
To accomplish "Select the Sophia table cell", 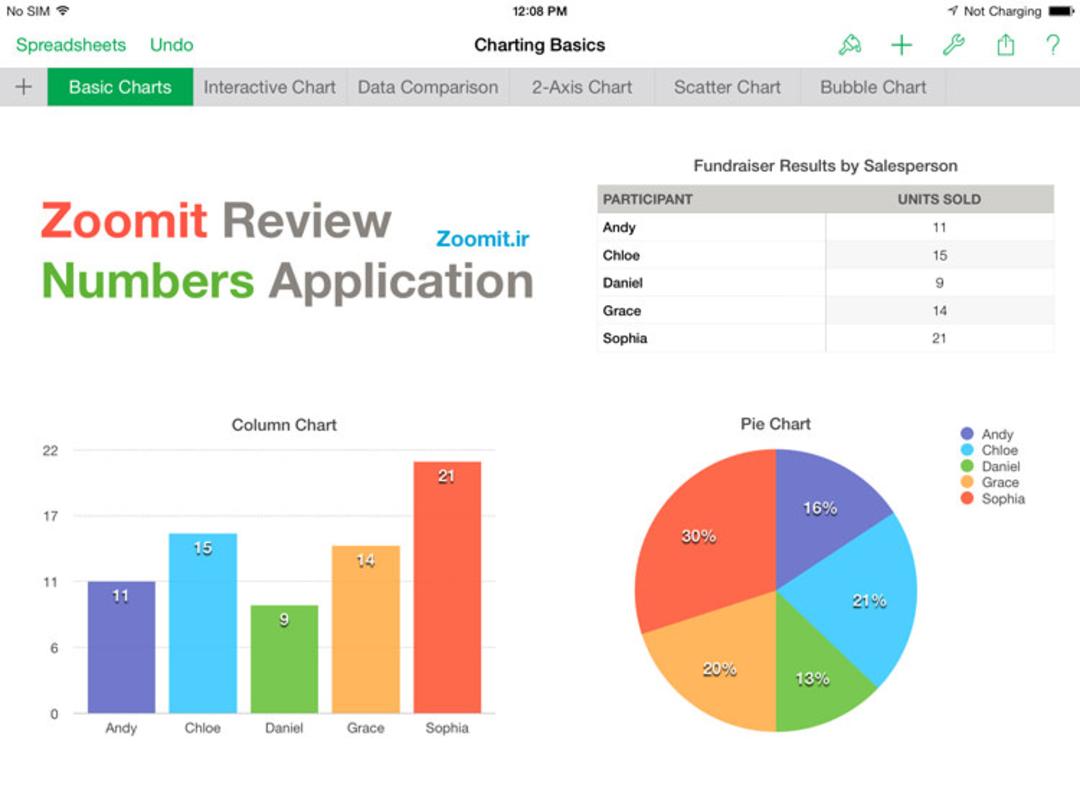I will point(712,338).
